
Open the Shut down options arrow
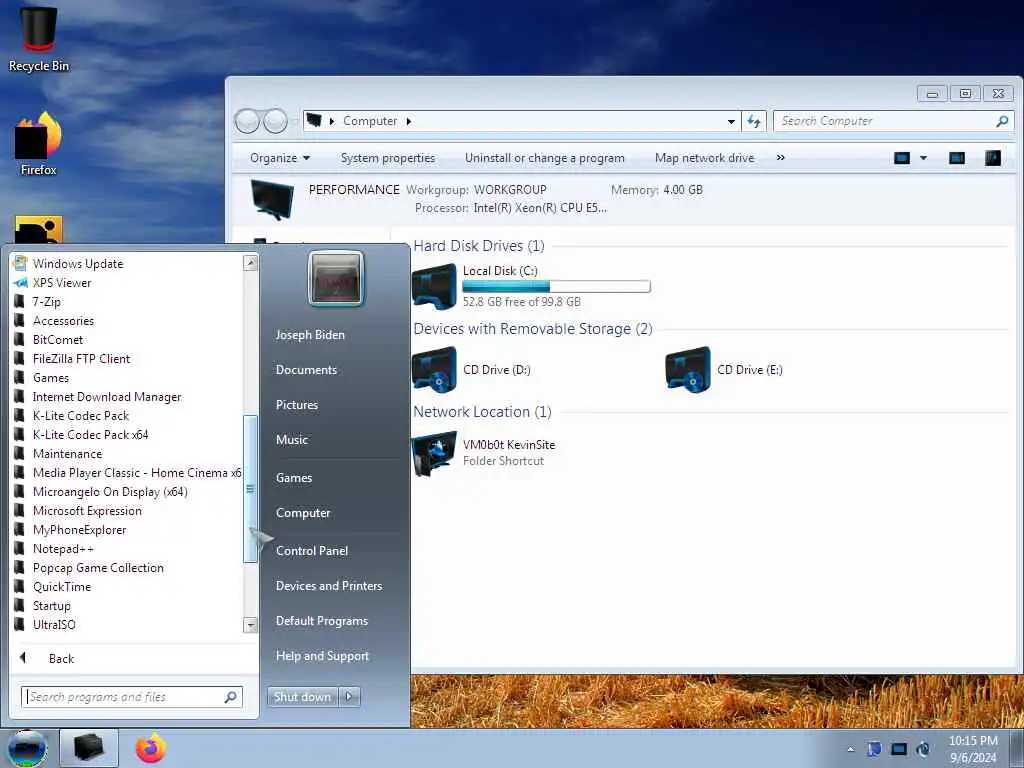pos(349,697)
